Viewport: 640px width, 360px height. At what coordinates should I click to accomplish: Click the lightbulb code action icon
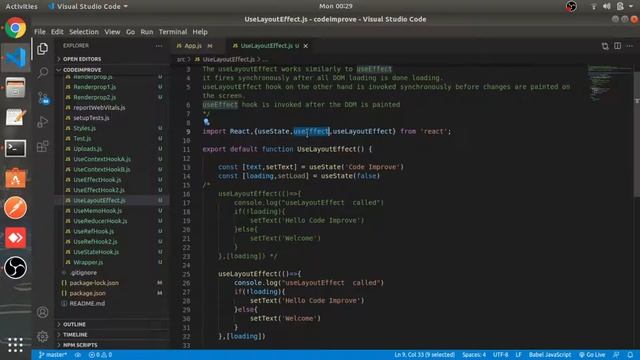[207, 122]
